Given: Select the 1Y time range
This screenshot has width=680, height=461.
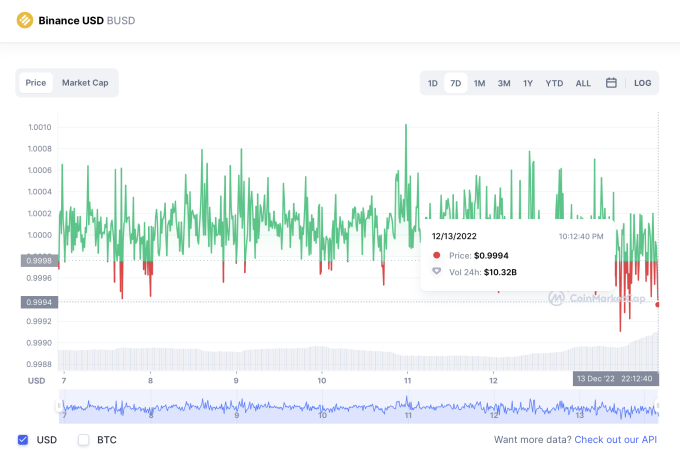Looking at the screenshot, I should point(527,83).
